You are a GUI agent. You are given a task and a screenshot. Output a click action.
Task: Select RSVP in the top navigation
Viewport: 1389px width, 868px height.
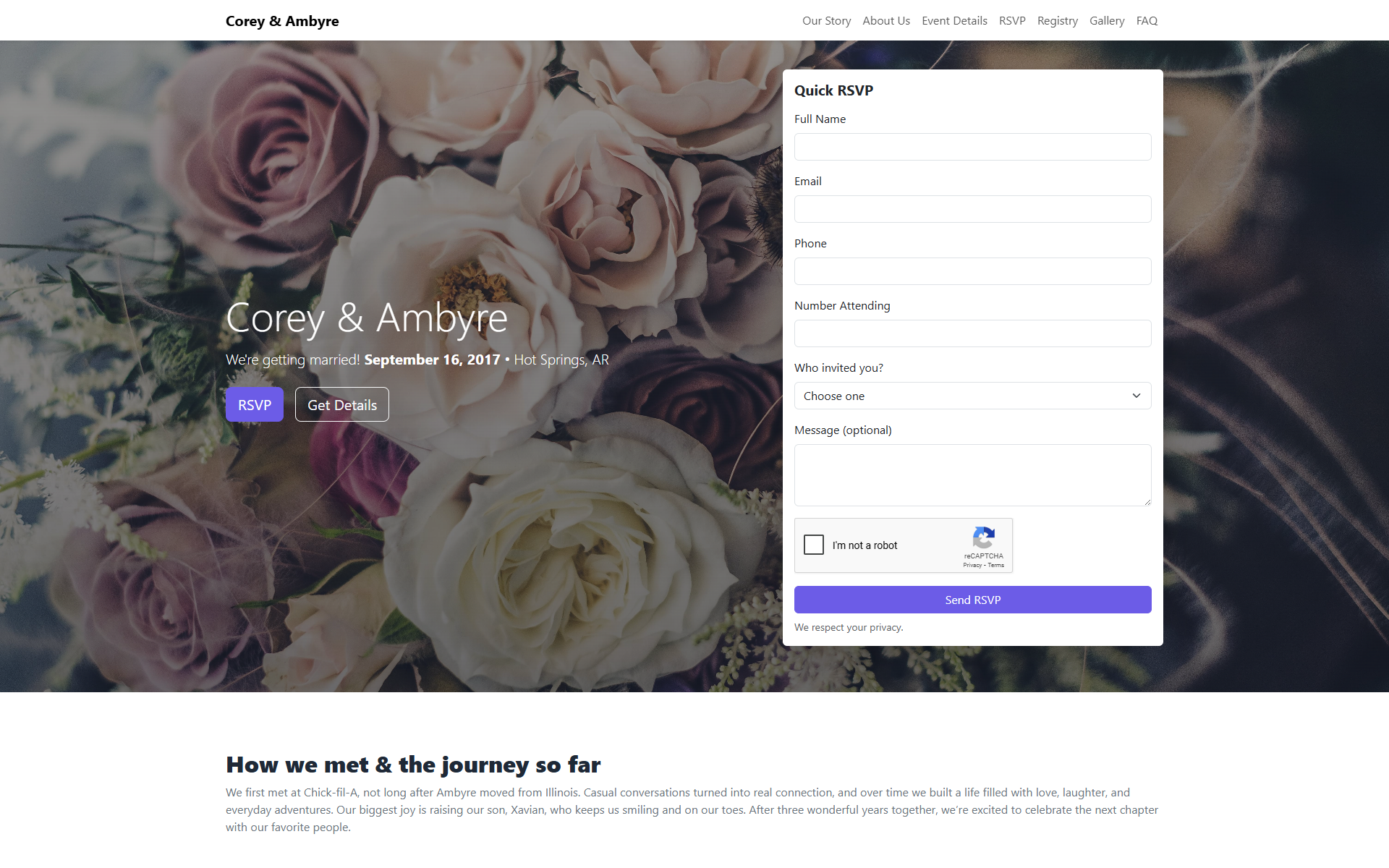click(x=1012, y=21)
